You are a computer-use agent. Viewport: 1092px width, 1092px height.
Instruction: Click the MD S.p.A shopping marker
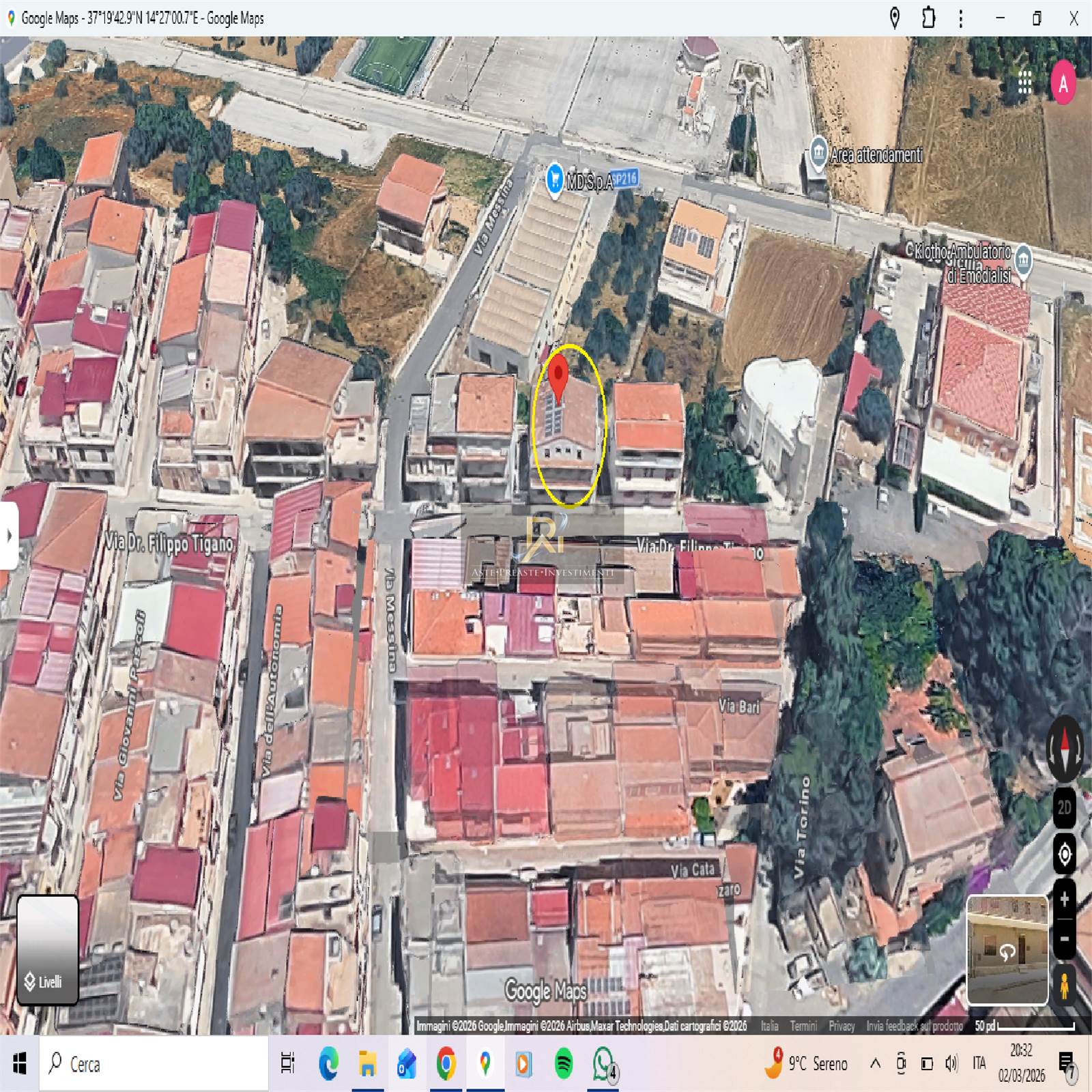(x=554, y=179)
